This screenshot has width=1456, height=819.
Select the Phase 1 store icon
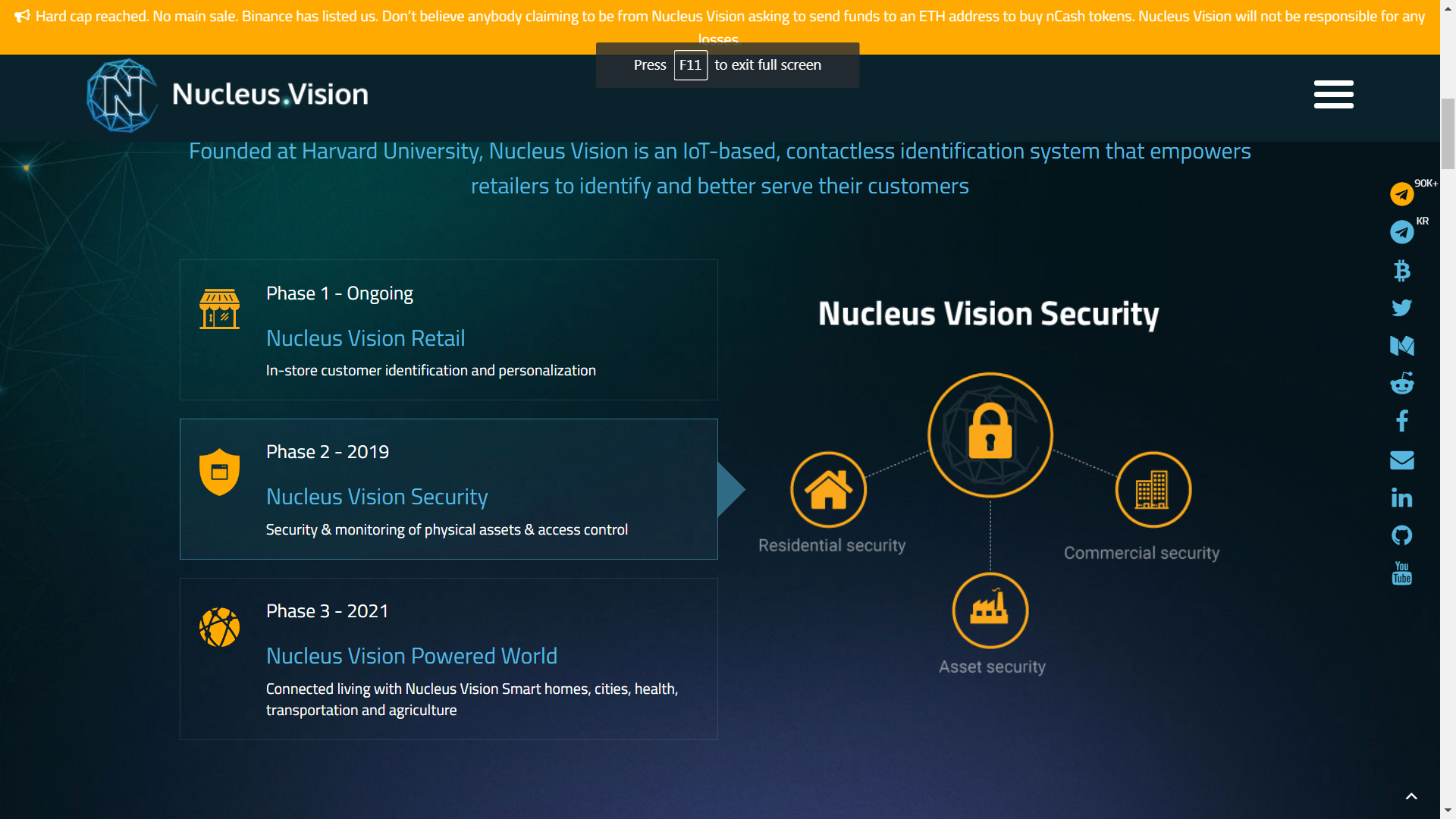pyautogui.click(x=219, y=309)
